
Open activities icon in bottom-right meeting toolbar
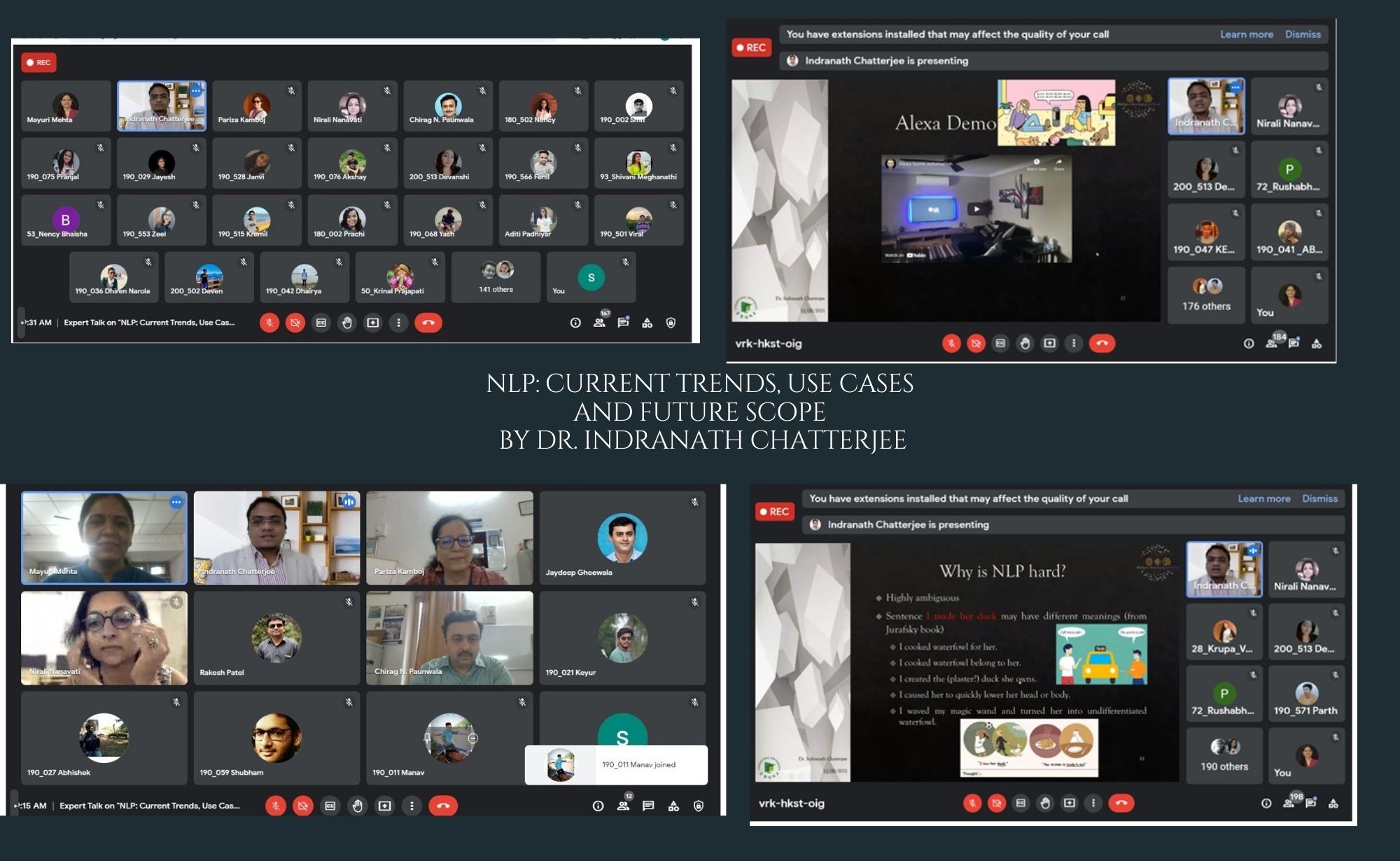1333,804
